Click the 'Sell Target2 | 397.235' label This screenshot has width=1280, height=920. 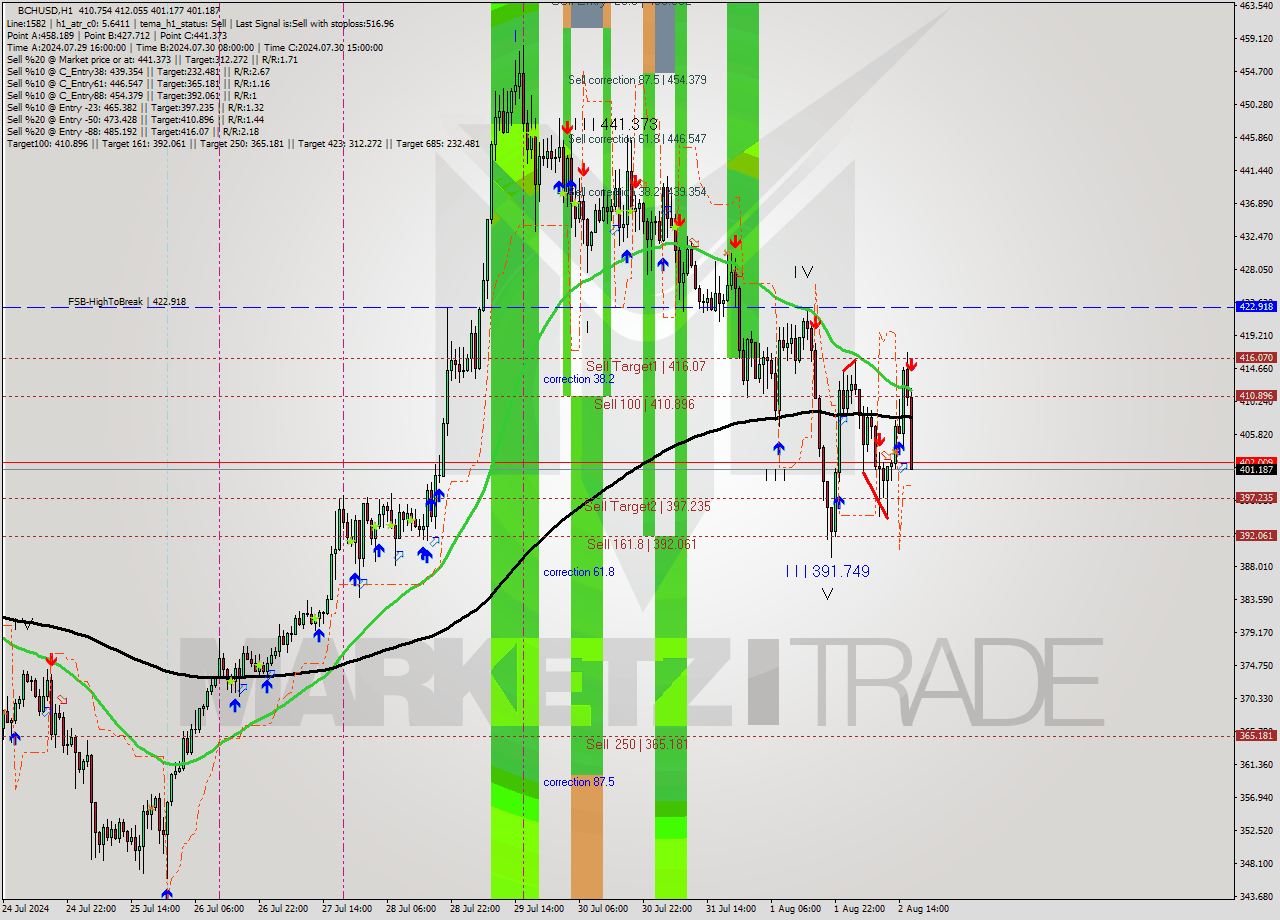coord(647,507)
